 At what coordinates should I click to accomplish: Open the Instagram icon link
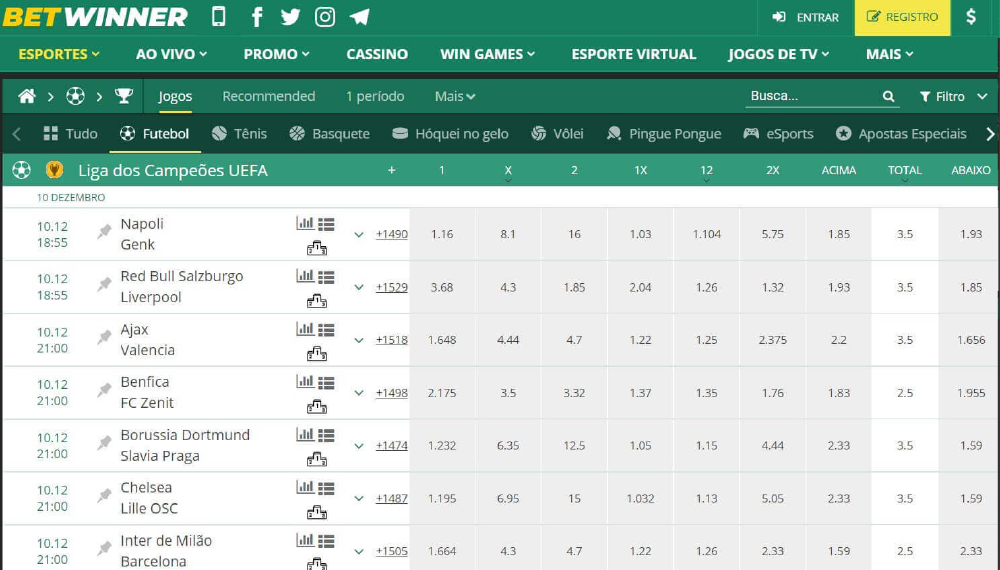(x=325, y=17)
